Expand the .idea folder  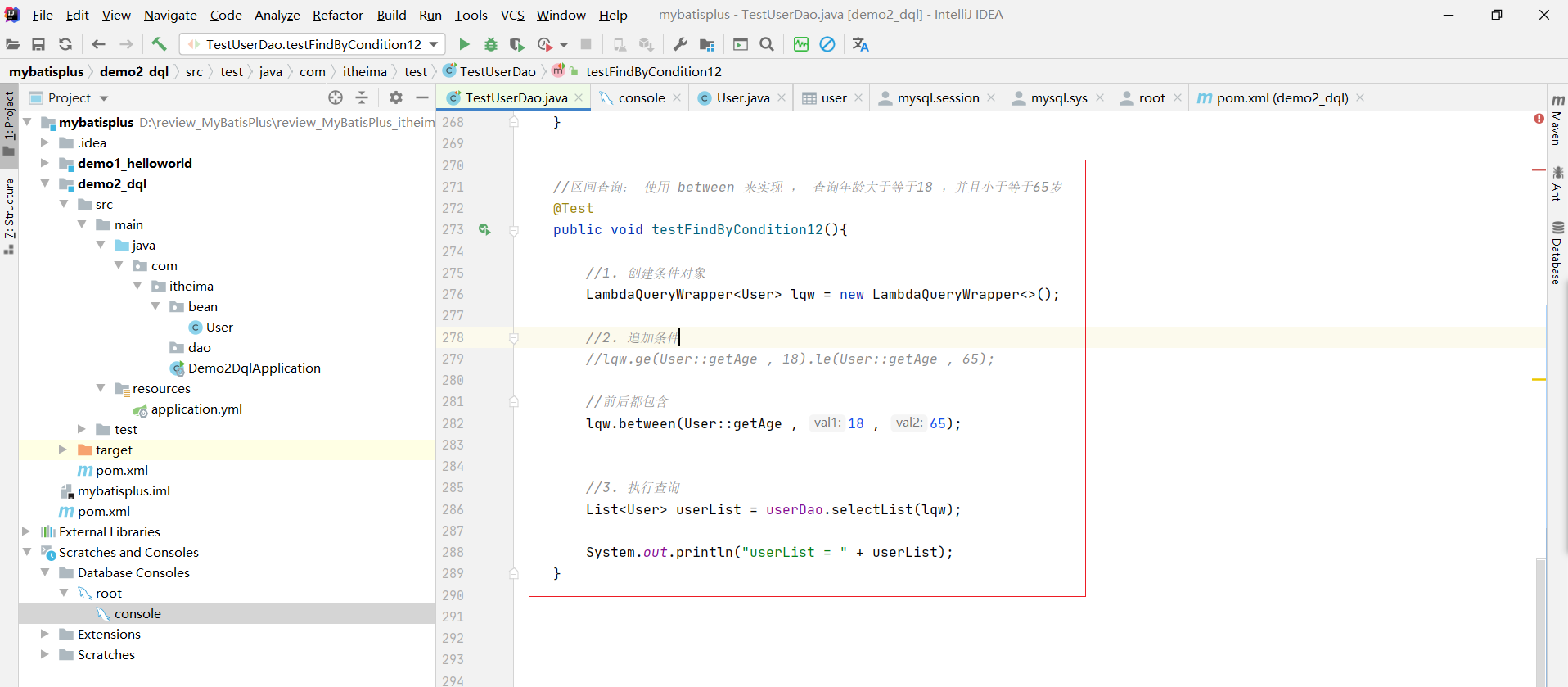pyautogui.click(x=45, y=142)
